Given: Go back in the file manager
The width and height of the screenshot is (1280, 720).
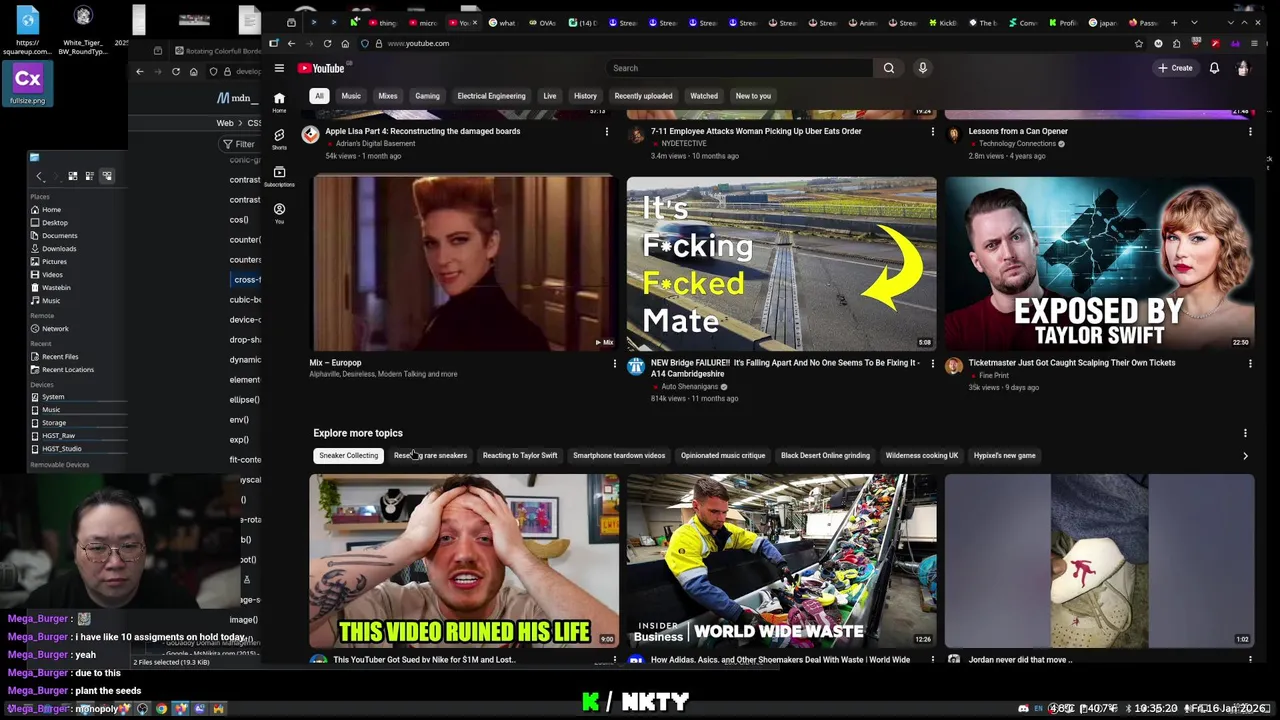Looking at the screenshot, I should (x=39, y=176).
